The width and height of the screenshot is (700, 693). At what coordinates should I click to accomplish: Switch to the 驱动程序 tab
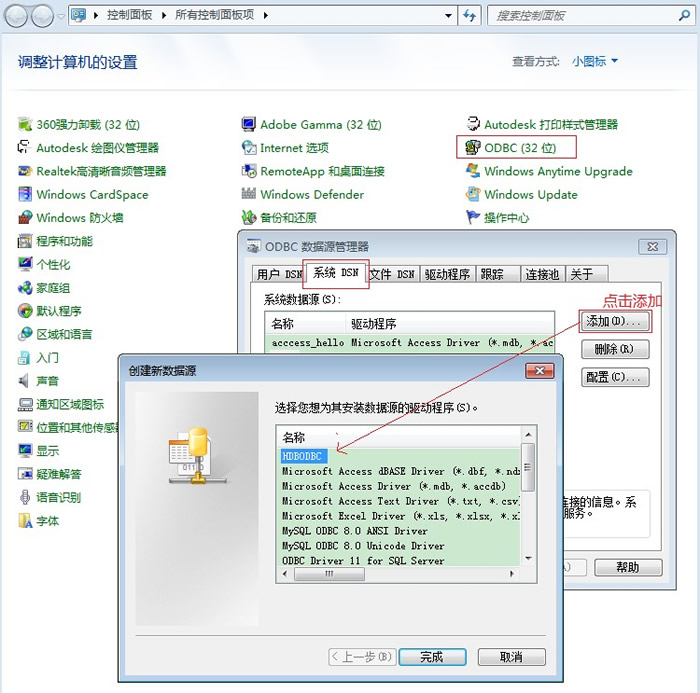pos(446,274)
